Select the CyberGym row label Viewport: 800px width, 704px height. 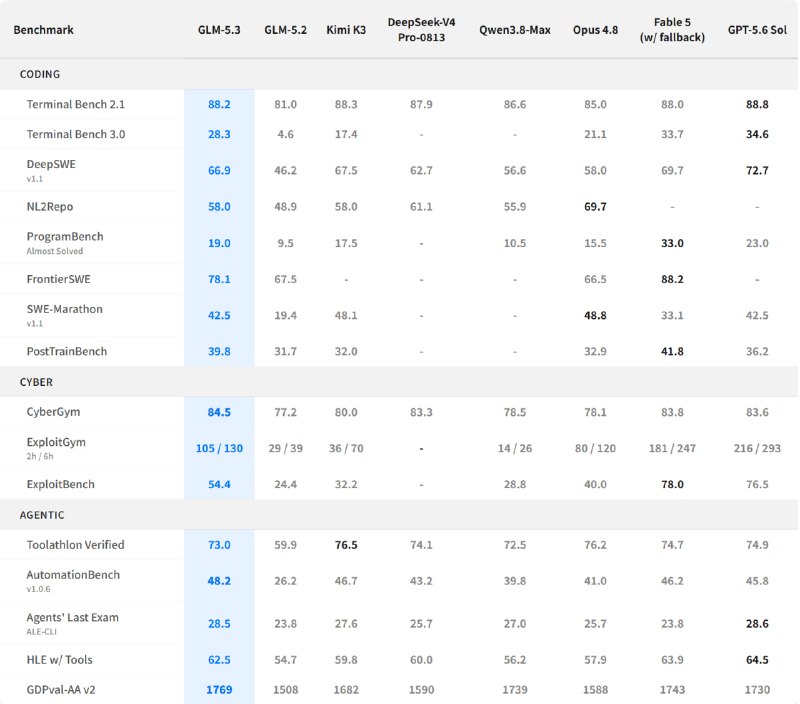(x=53, y=412)
